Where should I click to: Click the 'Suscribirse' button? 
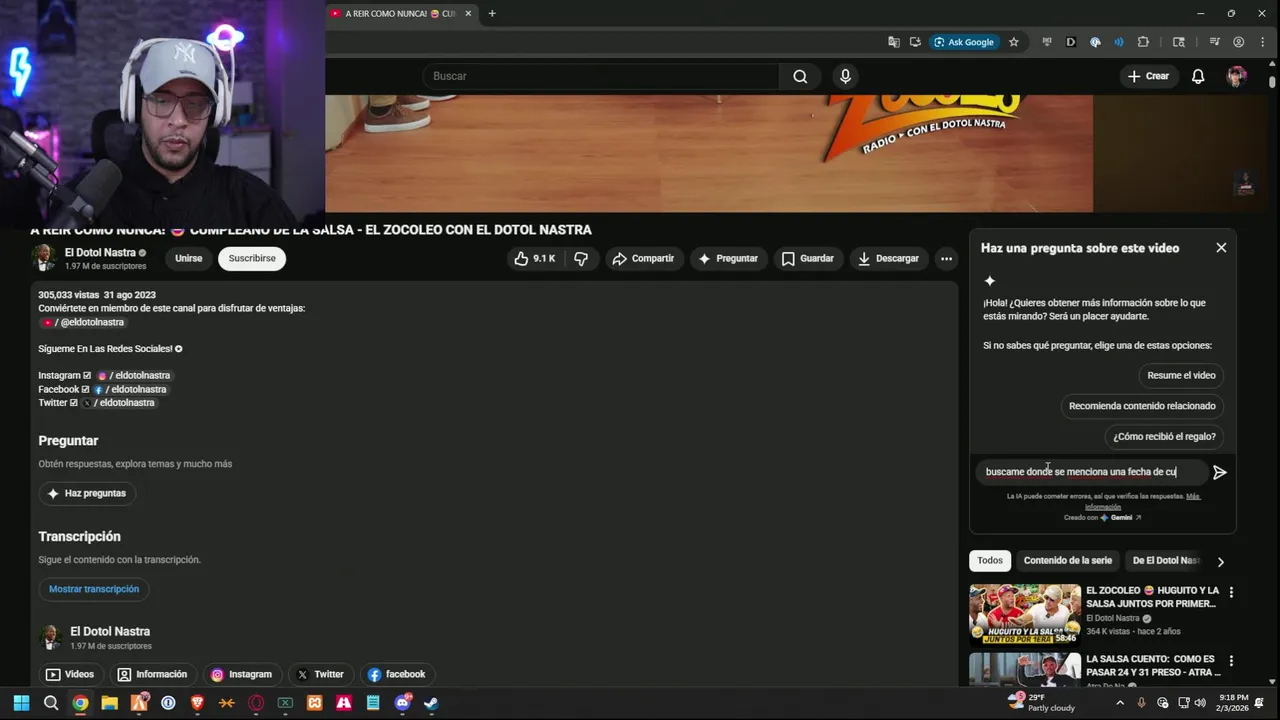[x=252, y=258]
